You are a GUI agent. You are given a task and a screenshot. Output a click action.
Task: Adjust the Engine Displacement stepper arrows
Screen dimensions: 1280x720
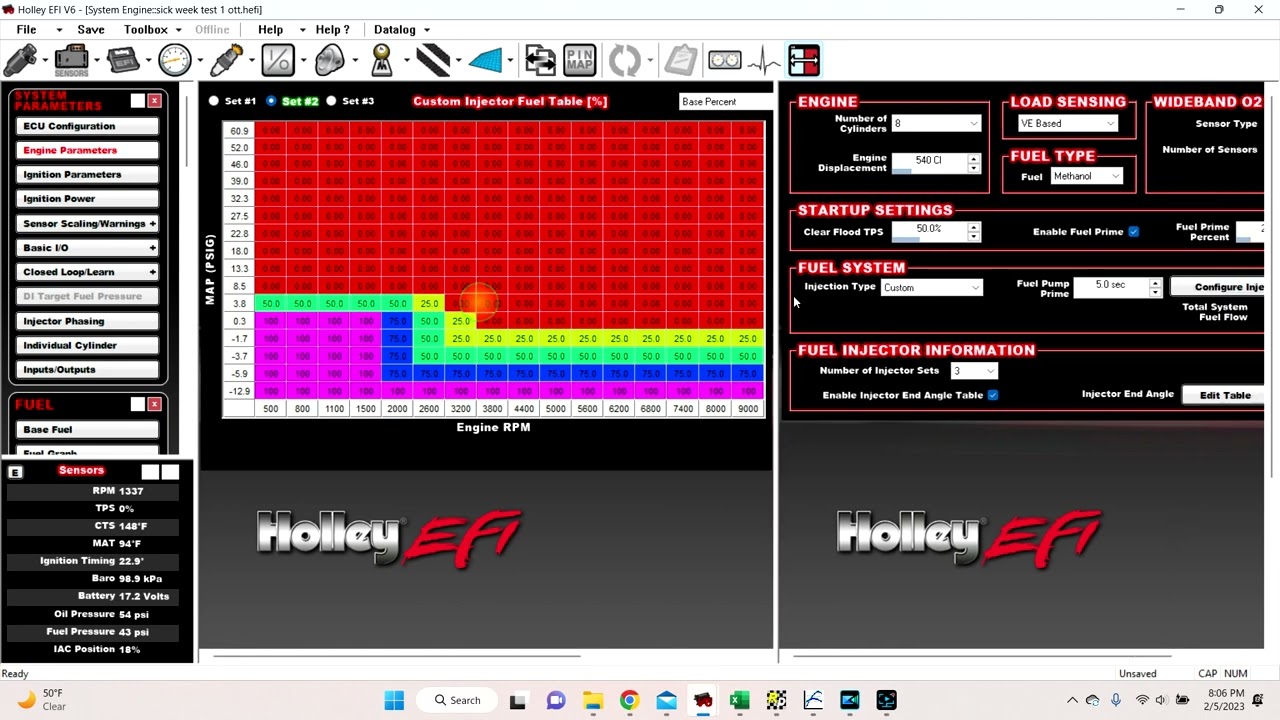tap(973, 163)
